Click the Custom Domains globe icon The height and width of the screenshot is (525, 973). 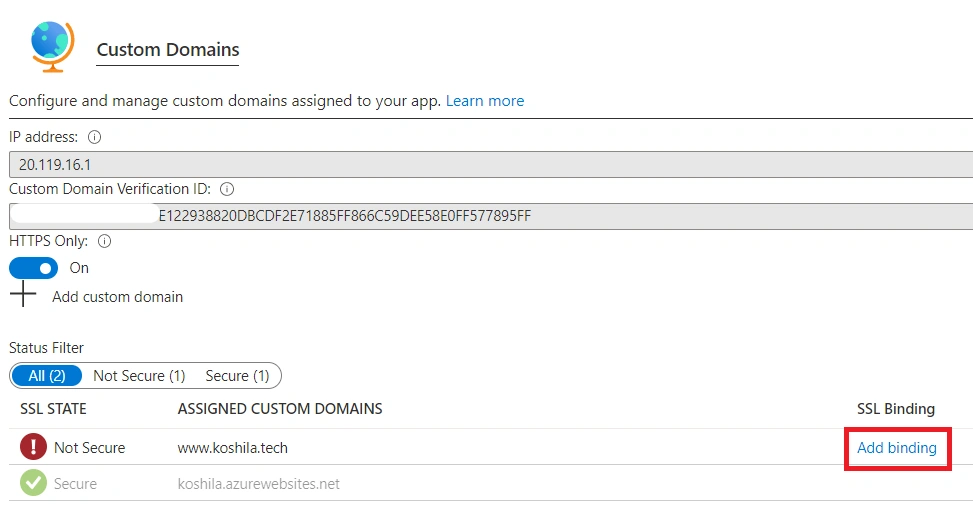point(53,47)
